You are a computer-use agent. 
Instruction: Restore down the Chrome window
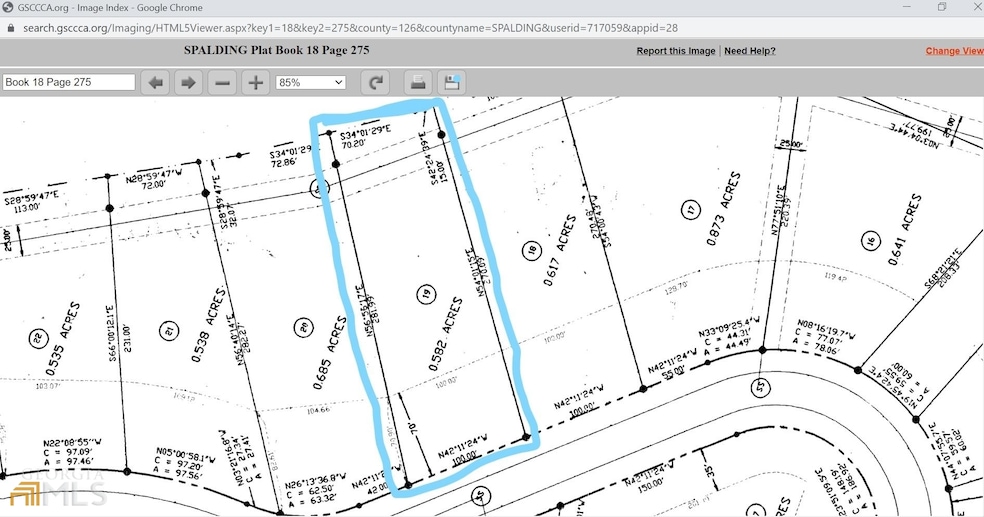tap(942, 8)
